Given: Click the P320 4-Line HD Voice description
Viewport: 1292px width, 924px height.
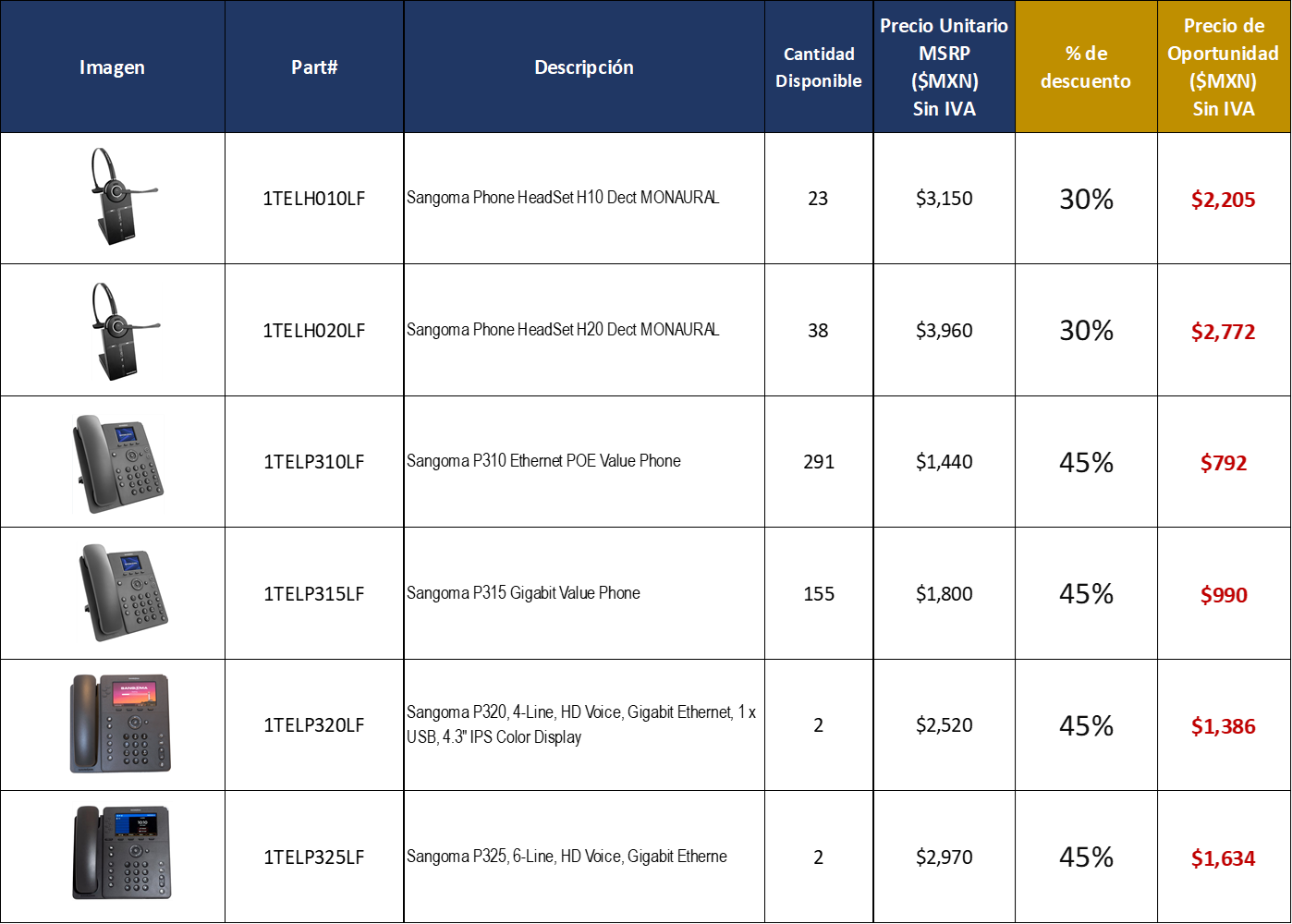Looking at the screenshot, I should 581,724.
